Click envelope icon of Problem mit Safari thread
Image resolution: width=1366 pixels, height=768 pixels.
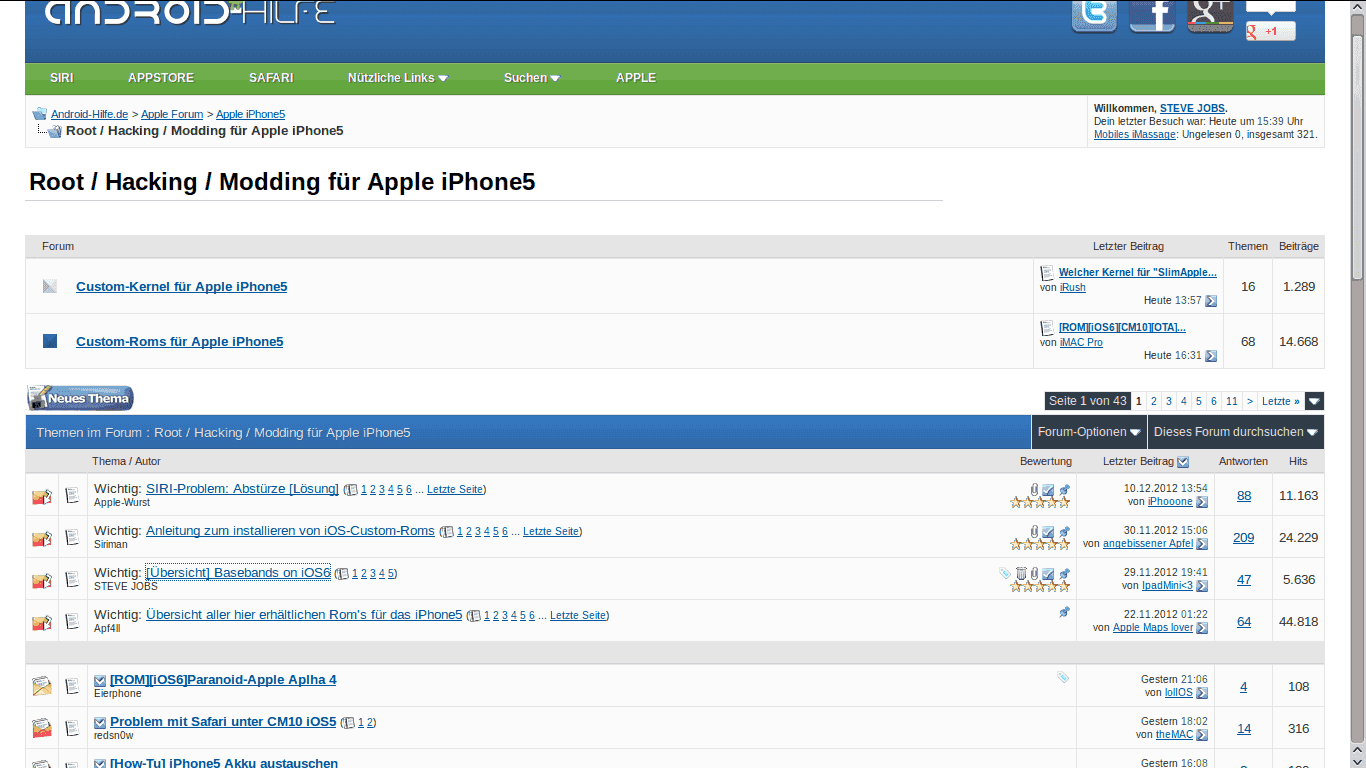click(x=41, y=728)
